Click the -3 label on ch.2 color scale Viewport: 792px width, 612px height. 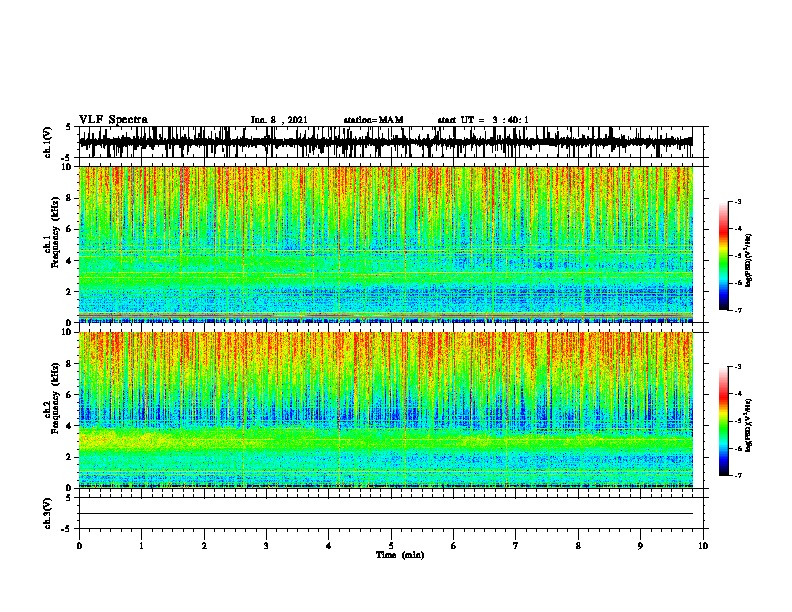point(738,367)
